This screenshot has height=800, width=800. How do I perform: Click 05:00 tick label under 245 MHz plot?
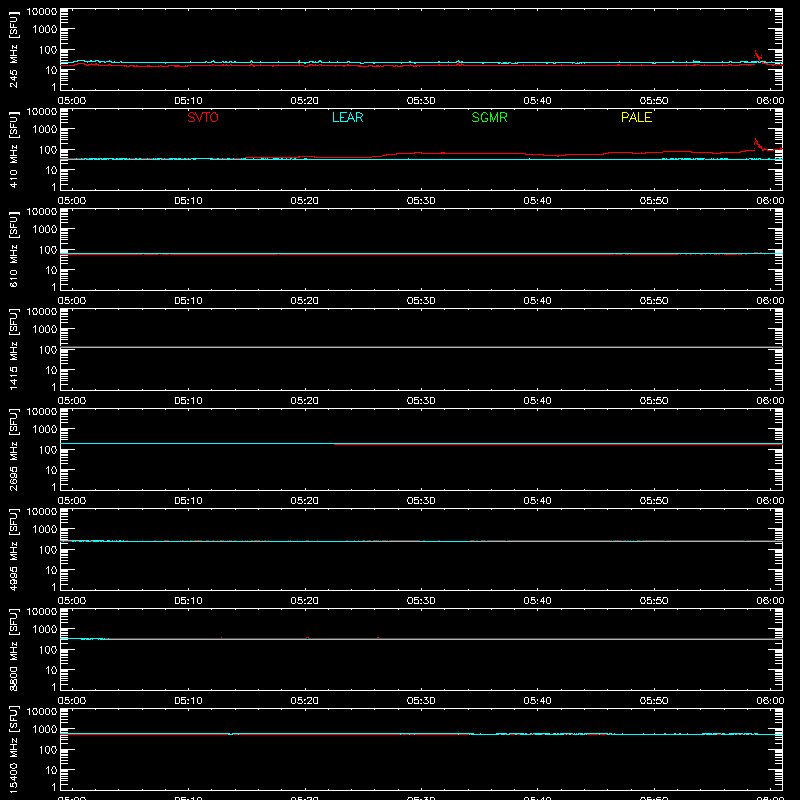72,101
